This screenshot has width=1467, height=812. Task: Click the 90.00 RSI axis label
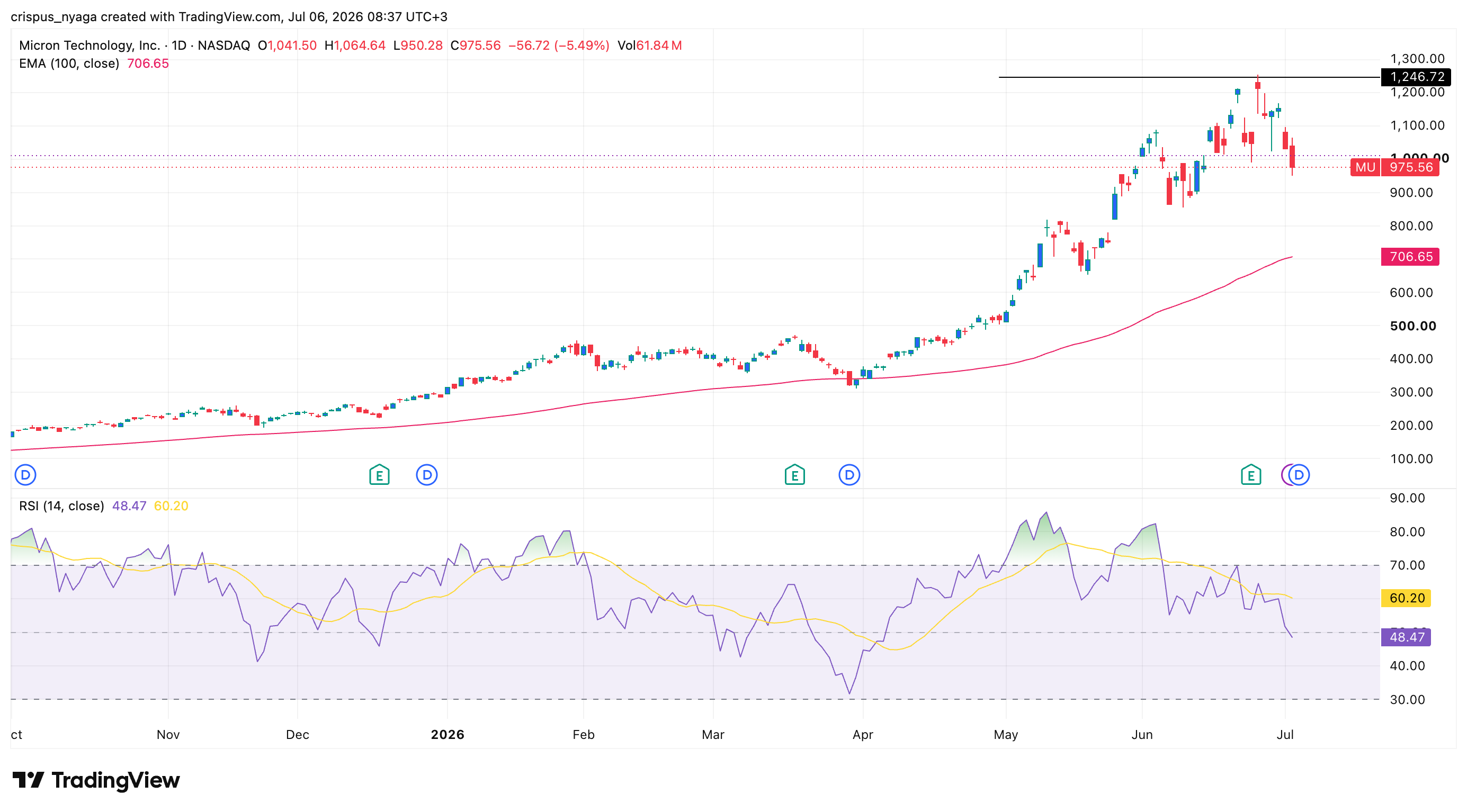point(1407,498)
